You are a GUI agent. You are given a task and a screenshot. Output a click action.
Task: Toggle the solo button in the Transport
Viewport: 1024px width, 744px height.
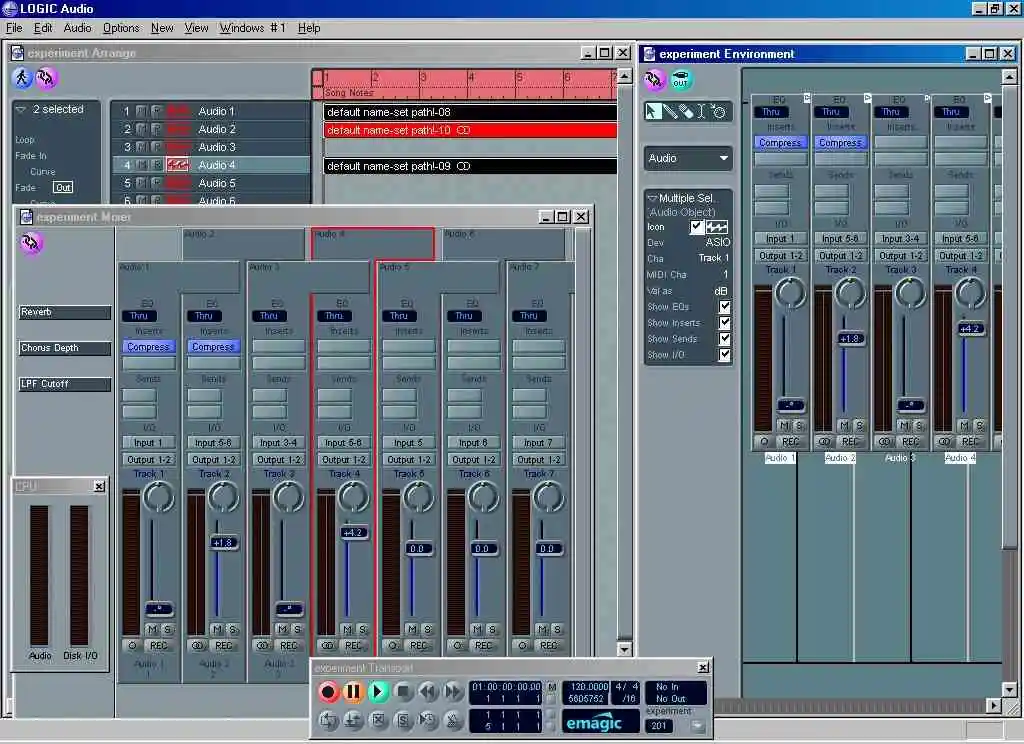[x=403, y=720]
